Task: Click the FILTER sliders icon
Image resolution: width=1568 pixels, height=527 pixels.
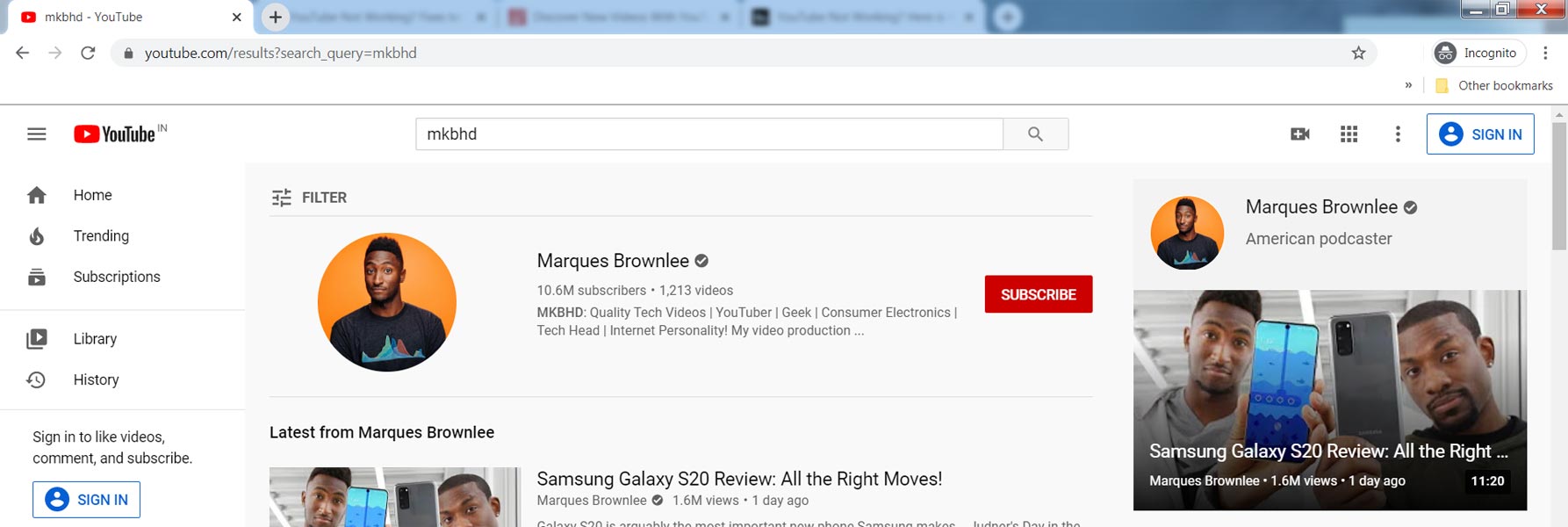Action: 281,198
